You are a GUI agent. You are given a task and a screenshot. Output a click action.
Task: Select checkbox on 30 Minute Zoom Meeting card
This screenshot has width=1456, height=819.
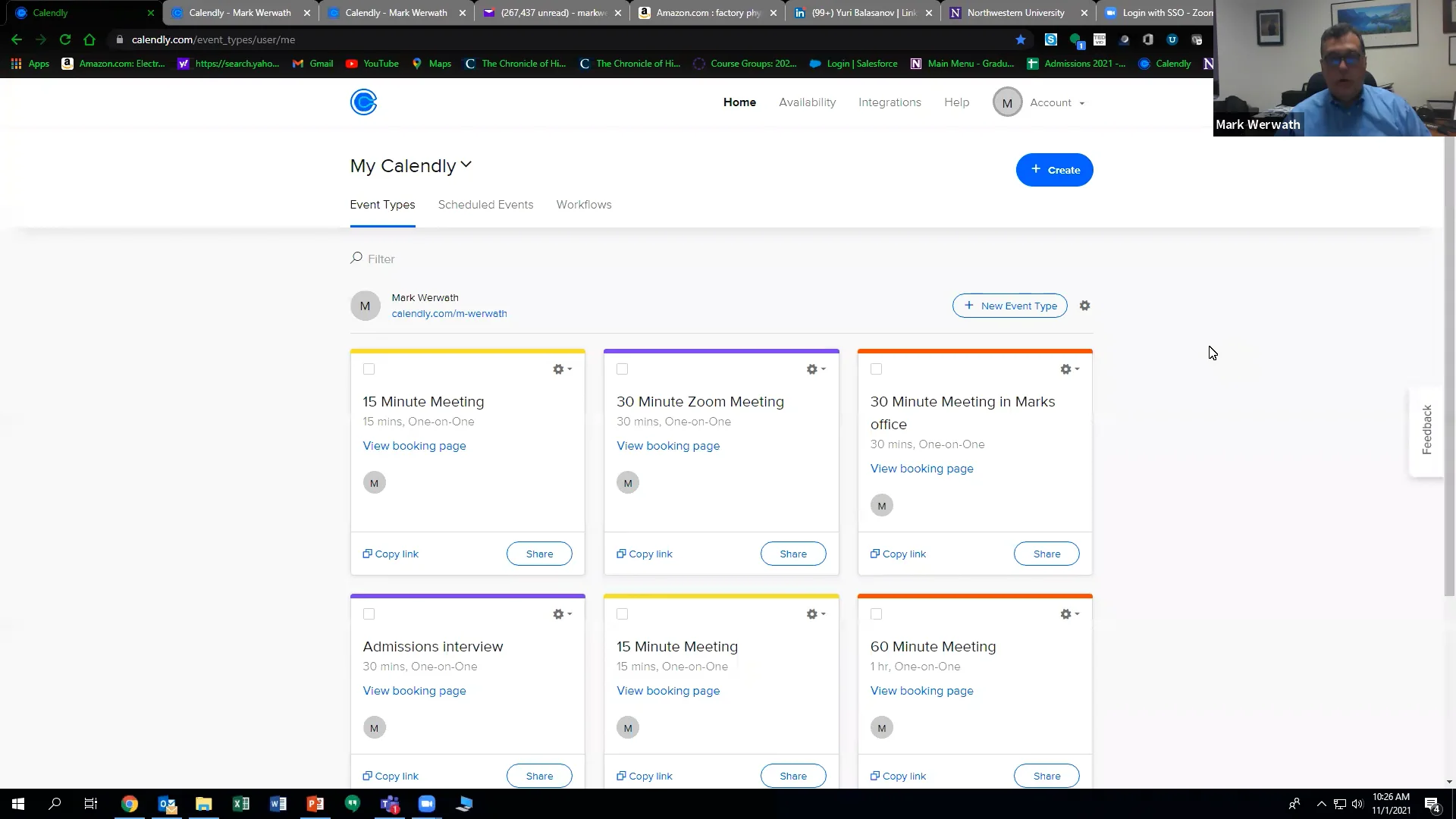click(x=623, y=369)
